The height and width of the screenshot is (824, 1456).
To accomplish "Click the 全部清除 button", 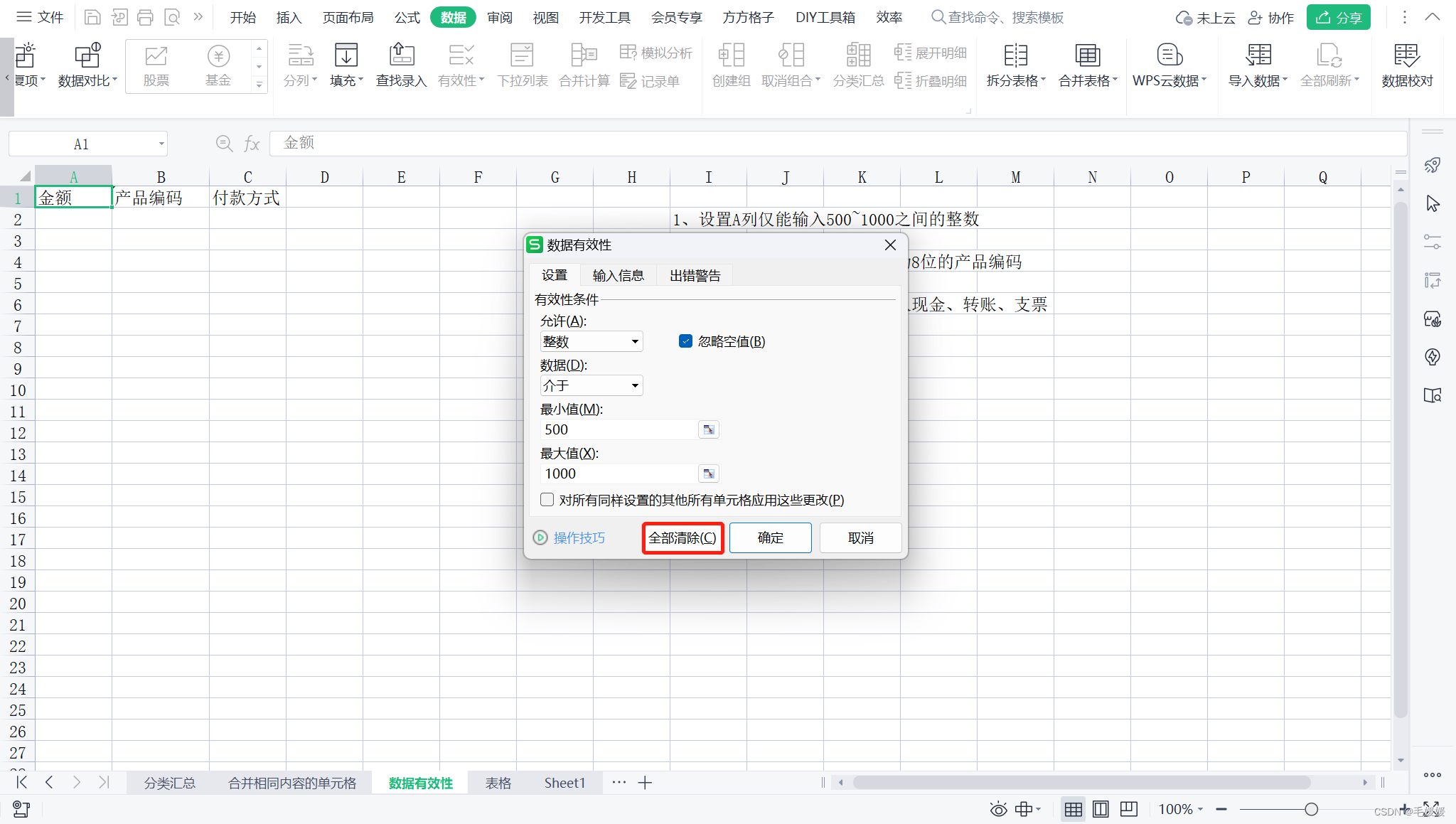I will click(682, 538).
